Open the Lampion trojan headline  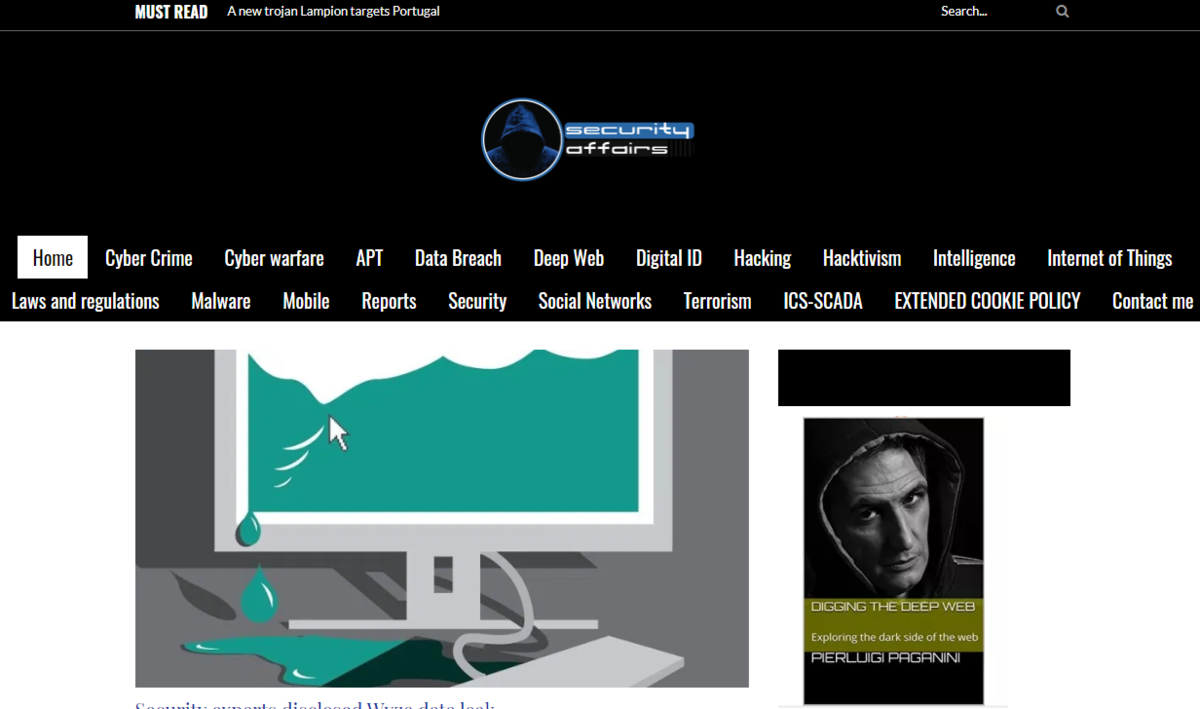coord(333,12)
